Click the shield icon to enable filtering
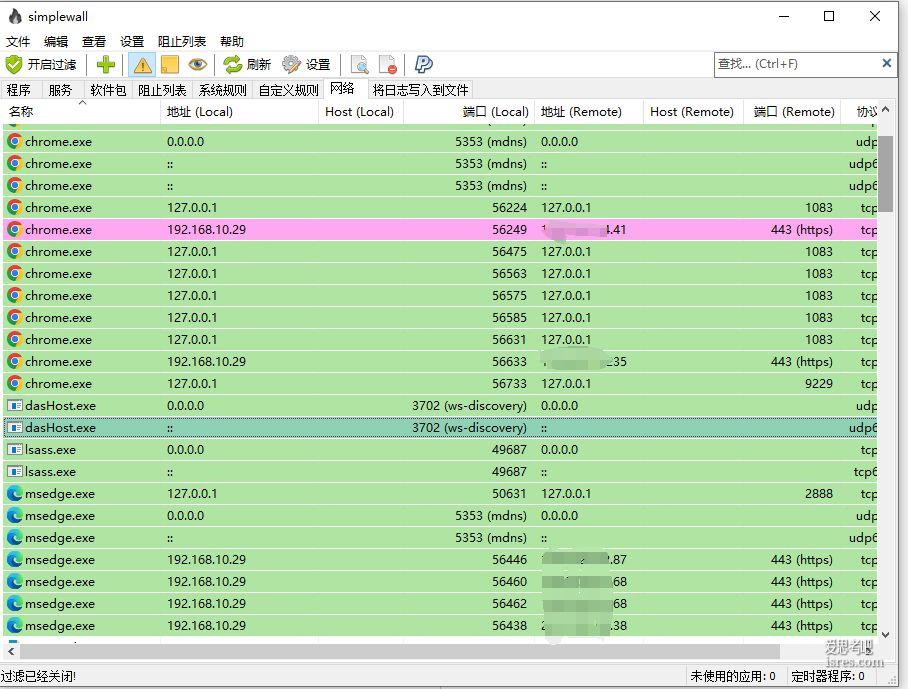The height and width of the screenshot is (689, 908). (x=14, y=64)
